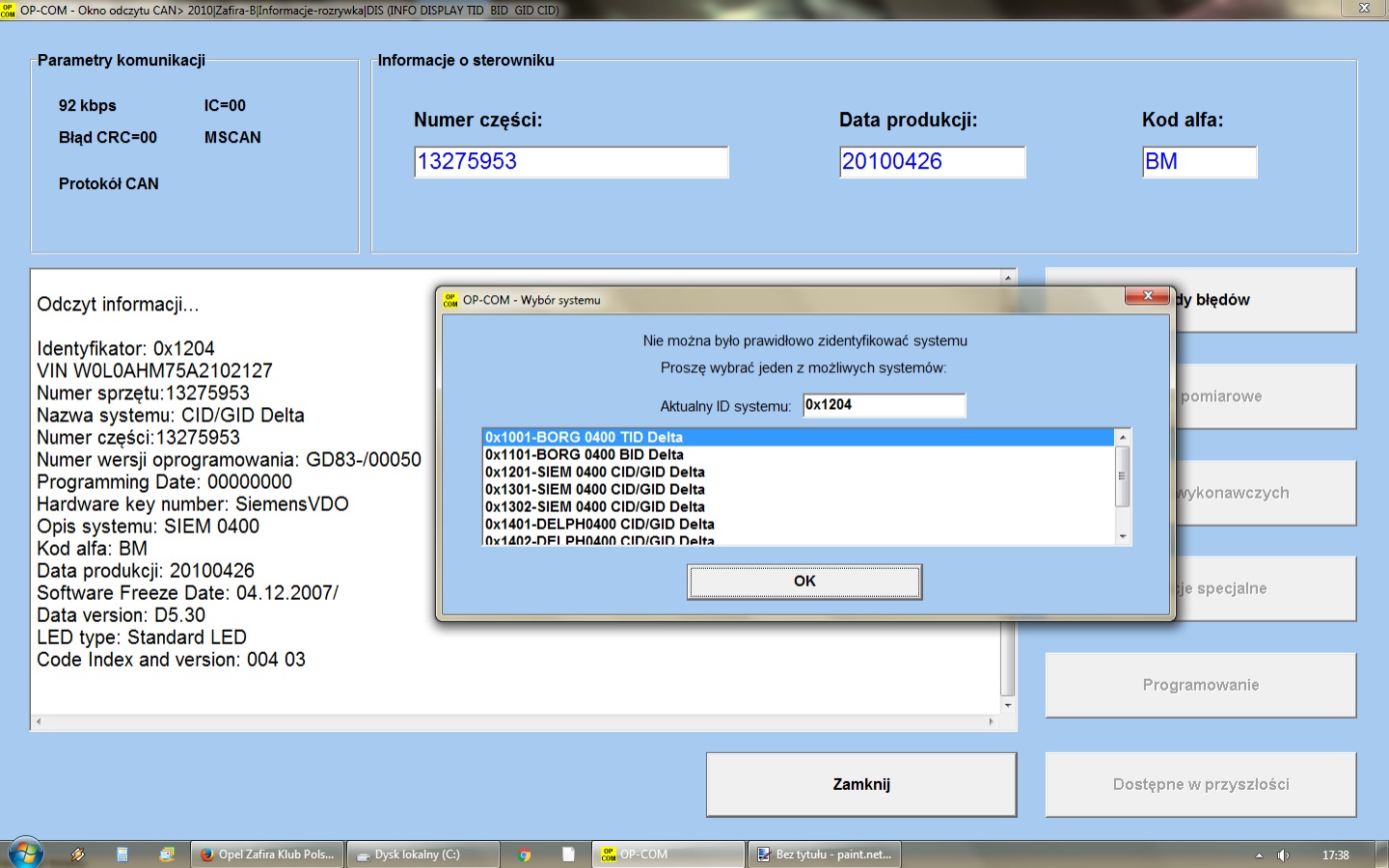Image resolution: width=1389 pixels, height=868 pixels.
Task: Choose 0x1201-SIEM 0400 CID/GID Delta
Action: tap(594, 472)
